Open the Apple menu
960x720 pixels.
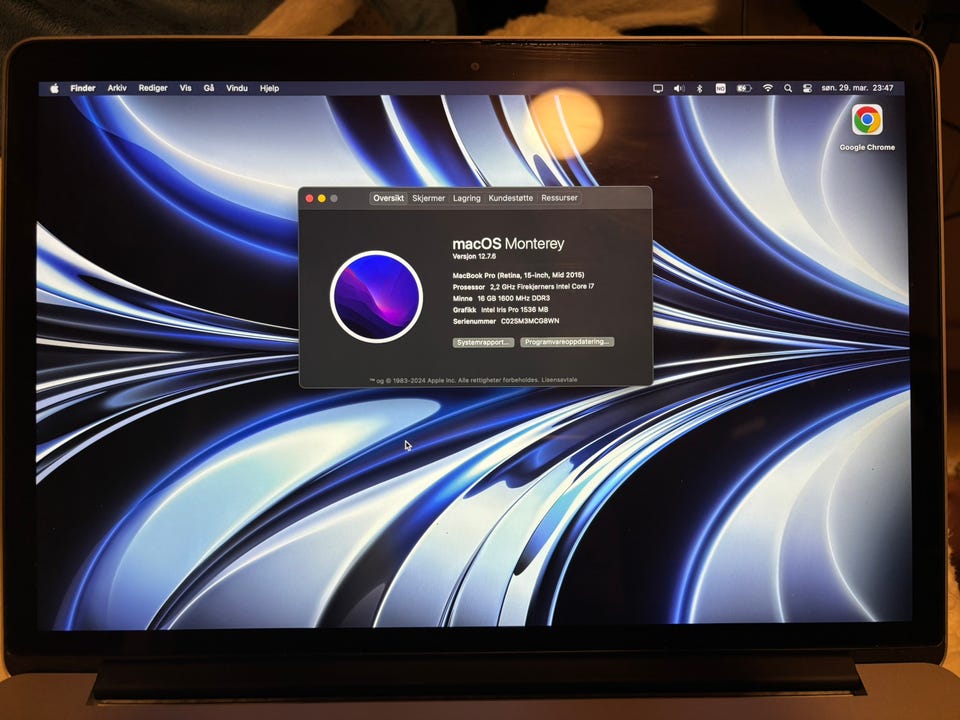pyautogui.click(x=54, y=88)
